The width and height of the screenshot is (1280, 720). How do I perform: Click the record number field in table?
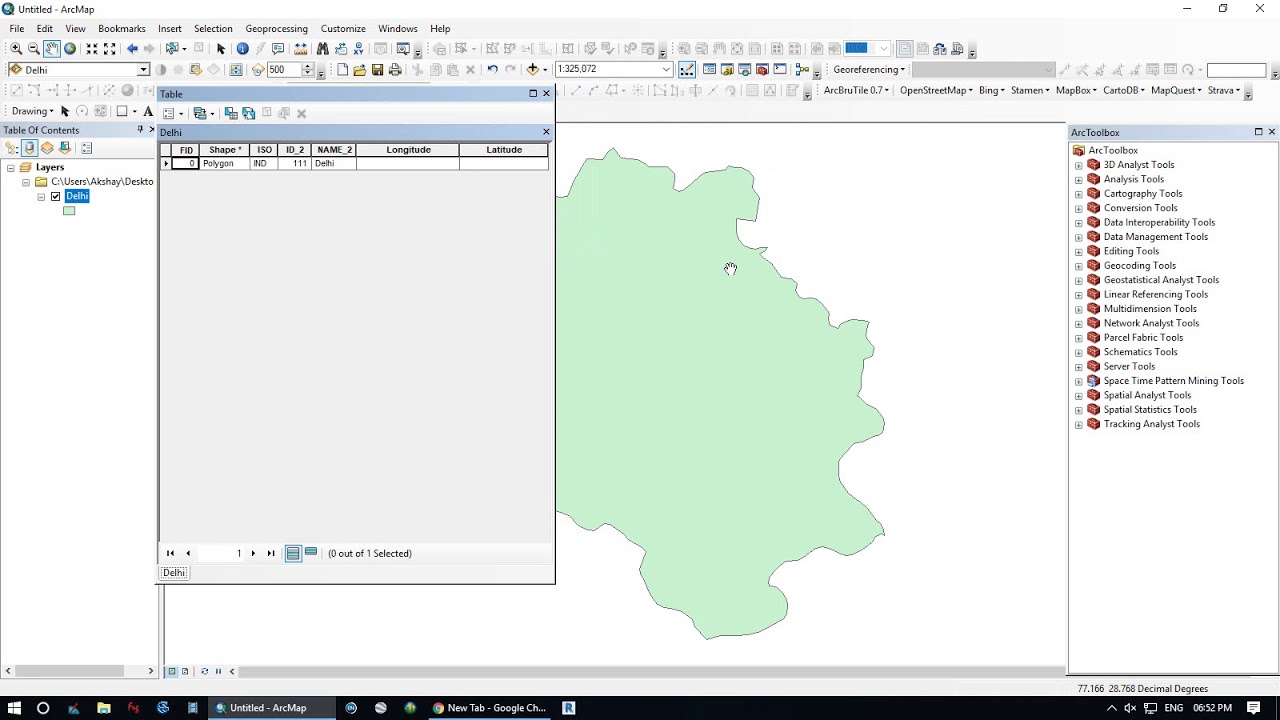(221, 553)
